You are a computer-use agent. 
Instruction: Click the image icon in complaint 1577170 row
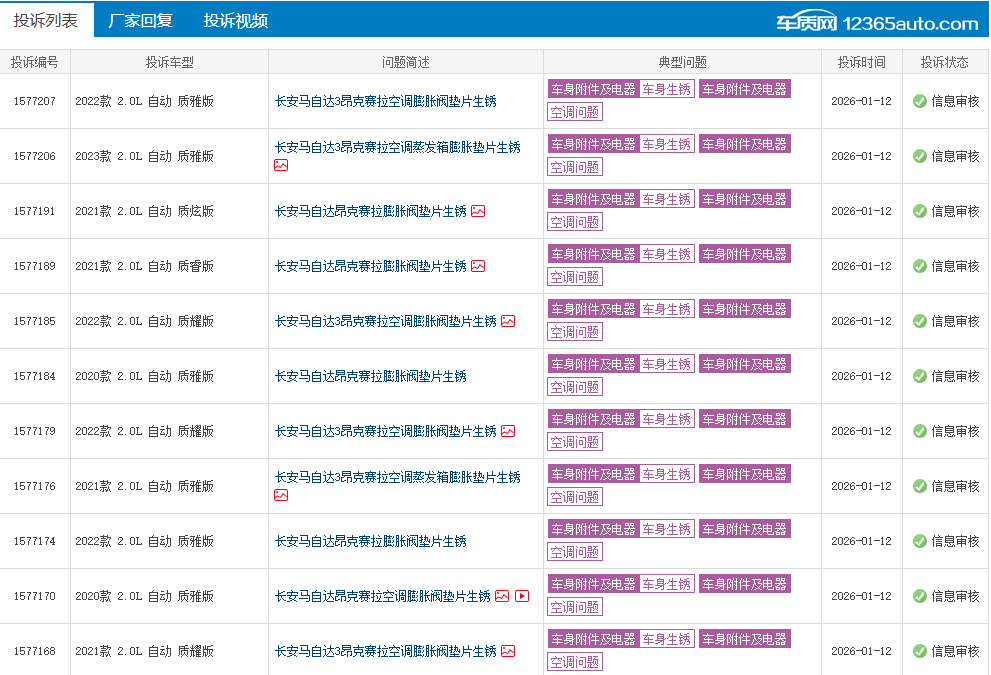pos(502,596)
